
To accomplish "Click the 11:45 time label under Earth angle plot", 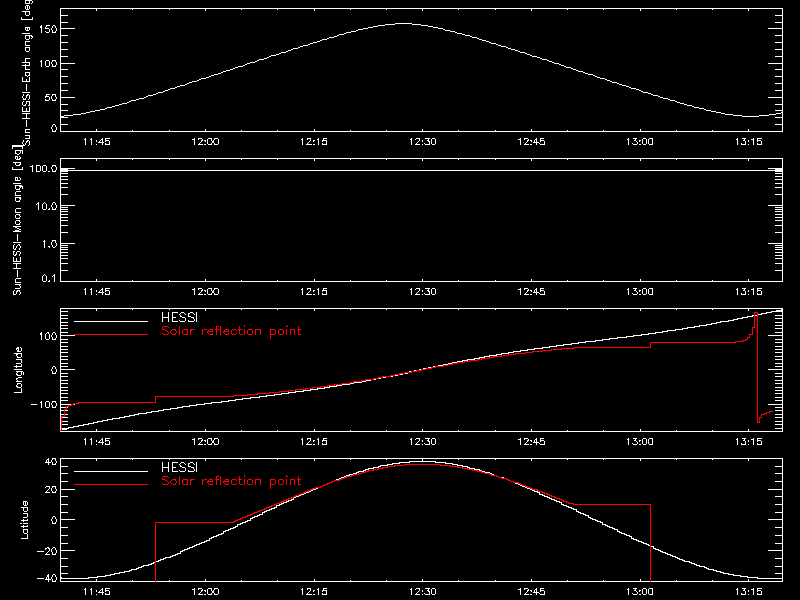I will coord(96,142).
